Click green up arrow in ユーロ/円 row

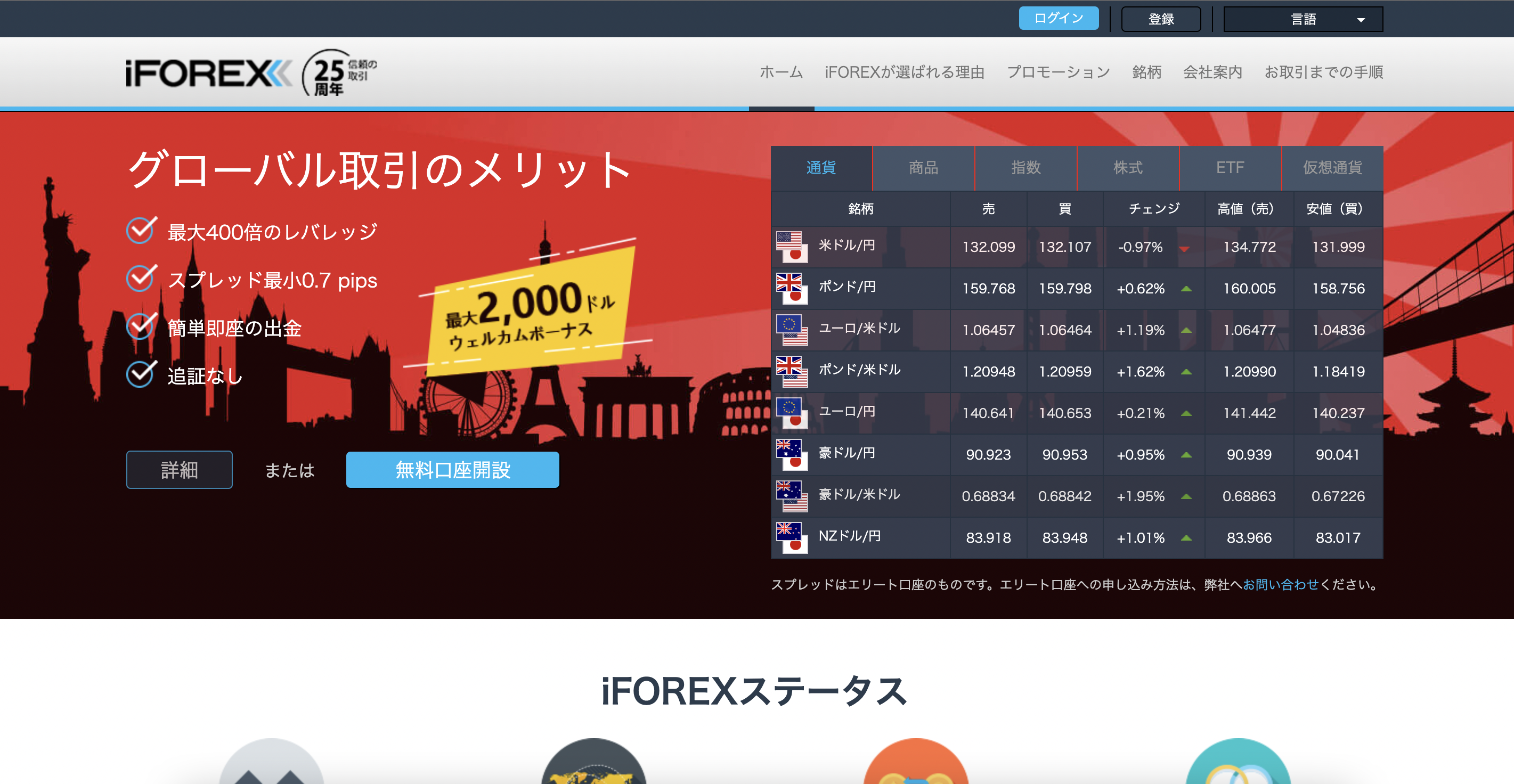[x=1186, y=413]
